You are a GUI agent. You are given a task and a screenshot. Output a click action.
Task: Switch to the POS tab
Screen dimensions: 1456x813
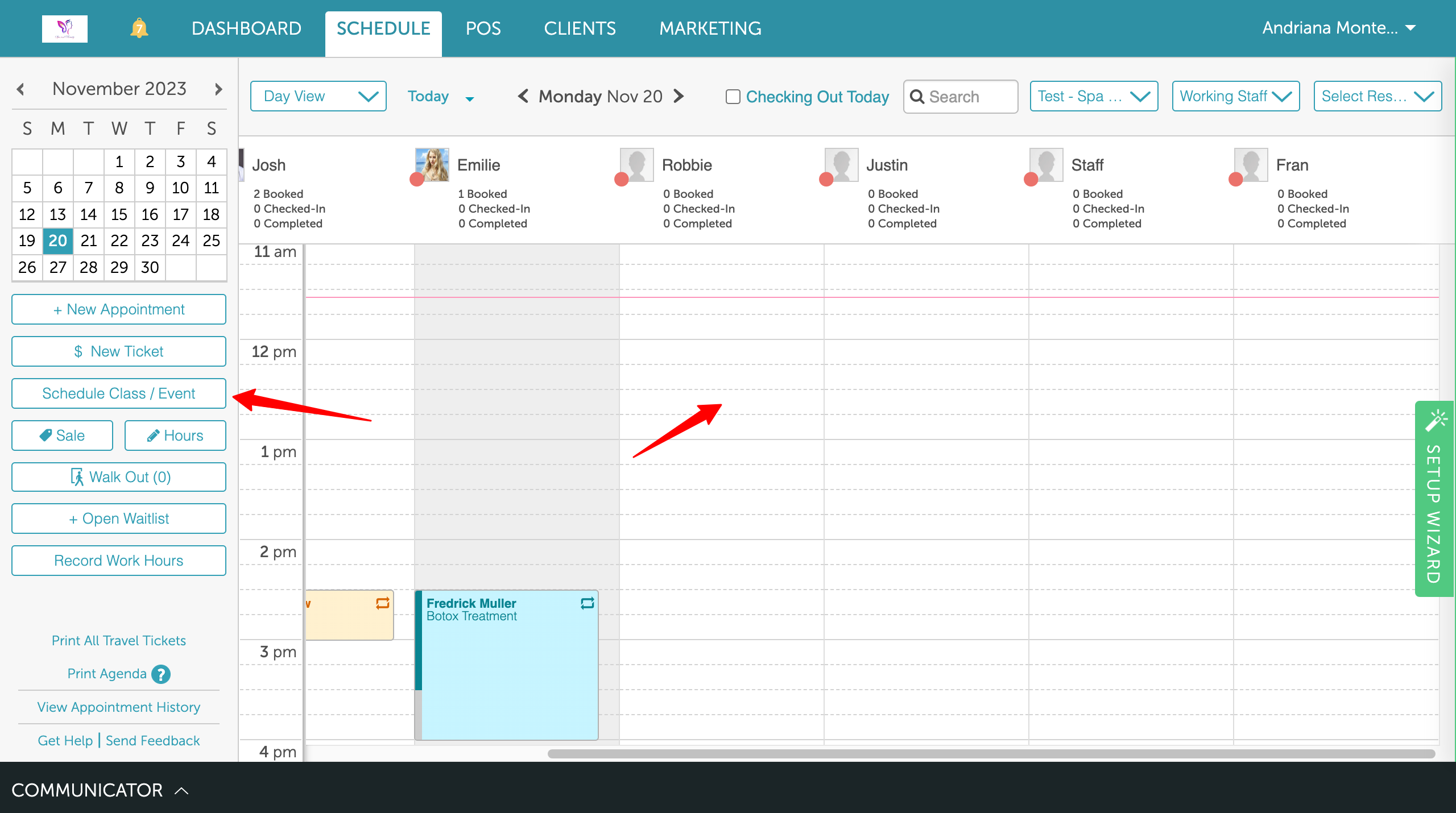[483, 28]
